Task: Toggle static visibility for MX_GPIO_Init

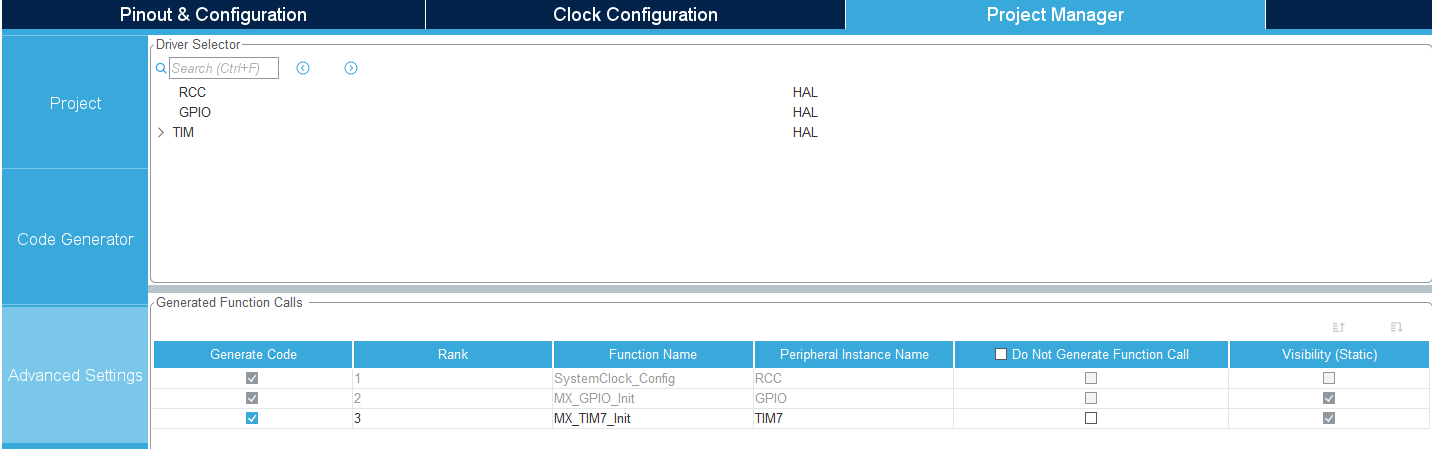Action: [x=1329, y=398]
